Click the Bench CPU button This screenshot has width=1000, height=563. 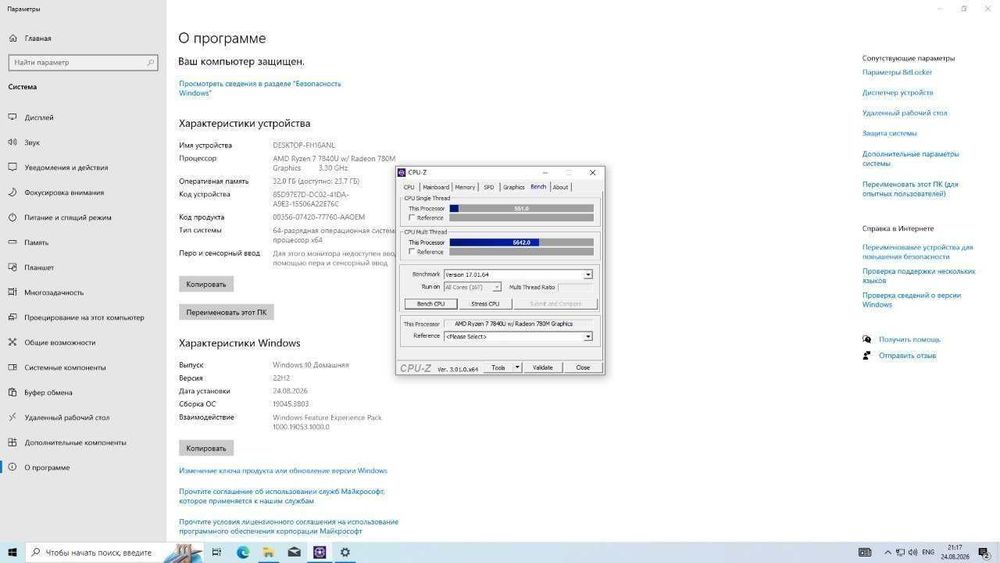pos(430,303)
